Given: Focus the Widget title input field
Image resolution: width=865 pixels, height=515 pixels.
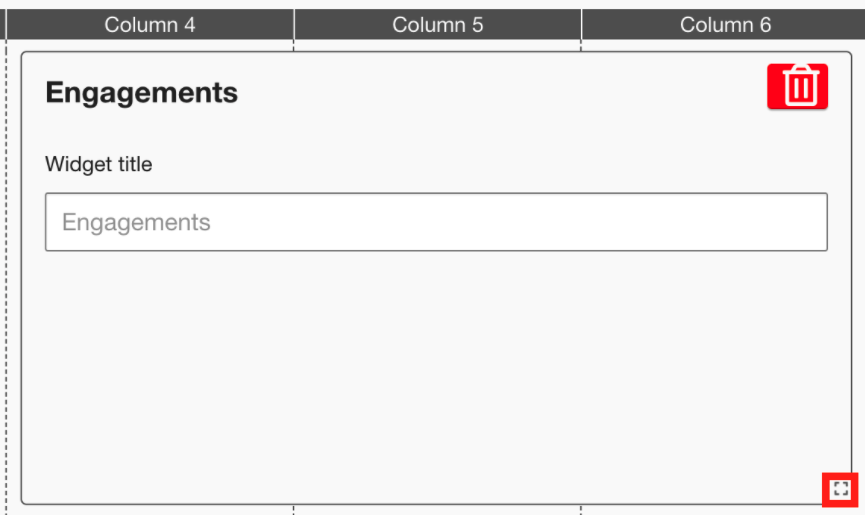Looking at the screenshot, I should coord(436,222).
